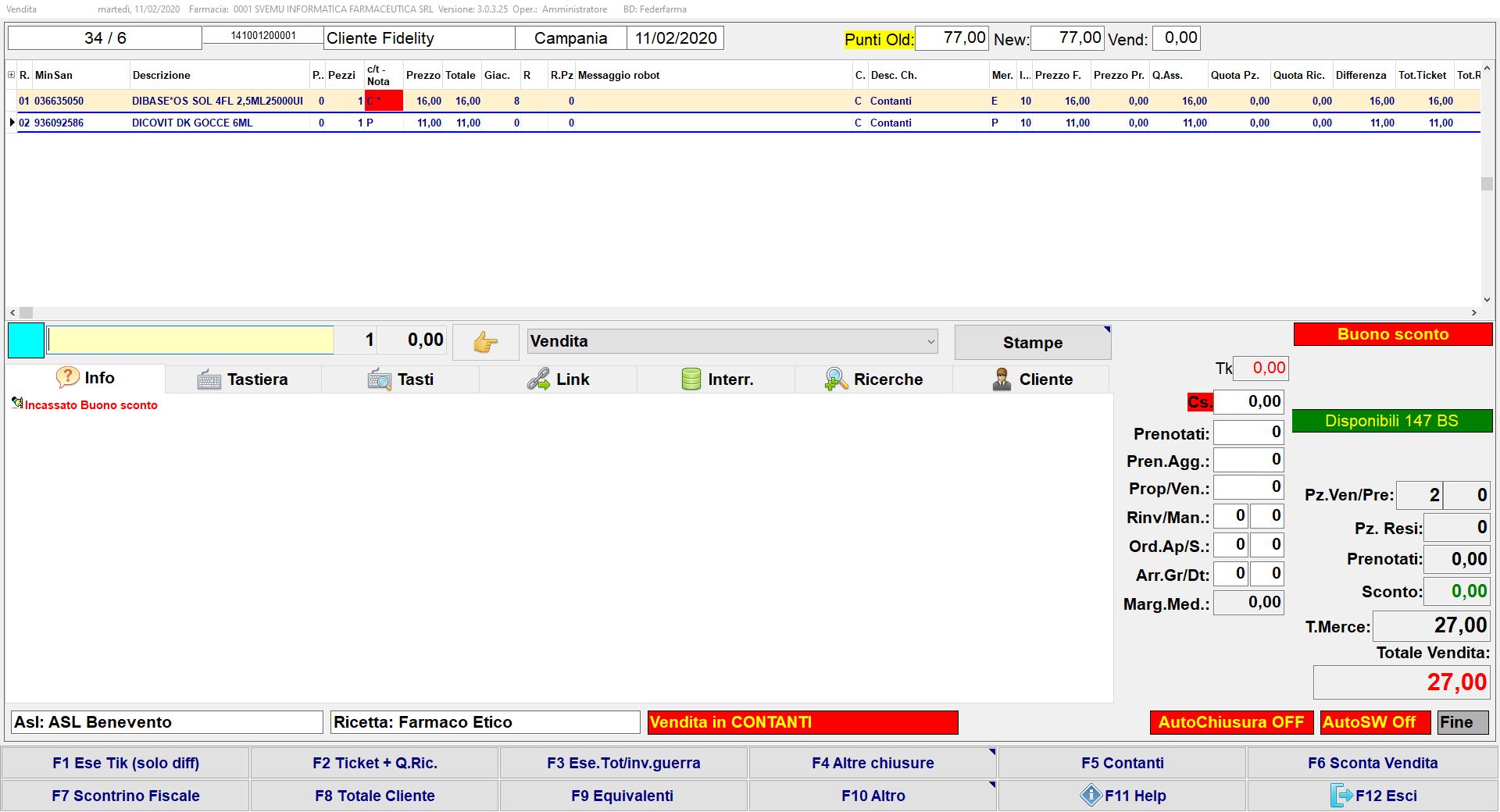Viewport: 1500px width, 812px height.
Task: Click the Tastiera keyboard icon
Action: (209, 379)
